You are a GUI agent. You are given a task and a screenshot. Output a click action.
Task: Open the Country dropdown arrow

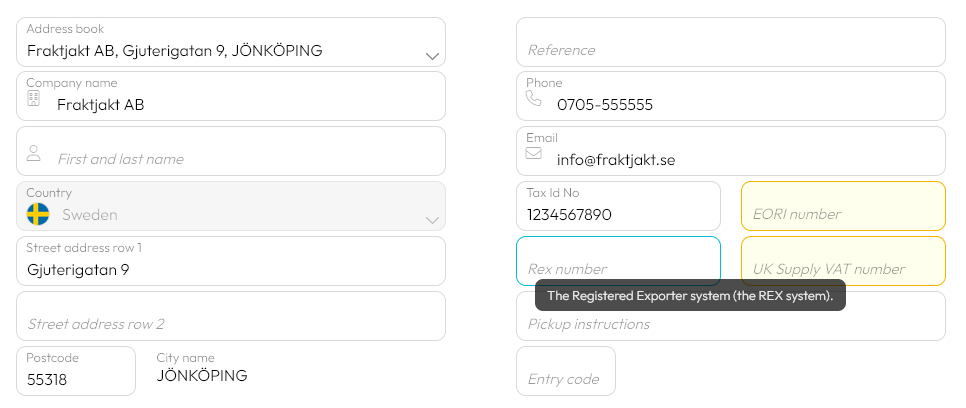click(x=432, y=220)
